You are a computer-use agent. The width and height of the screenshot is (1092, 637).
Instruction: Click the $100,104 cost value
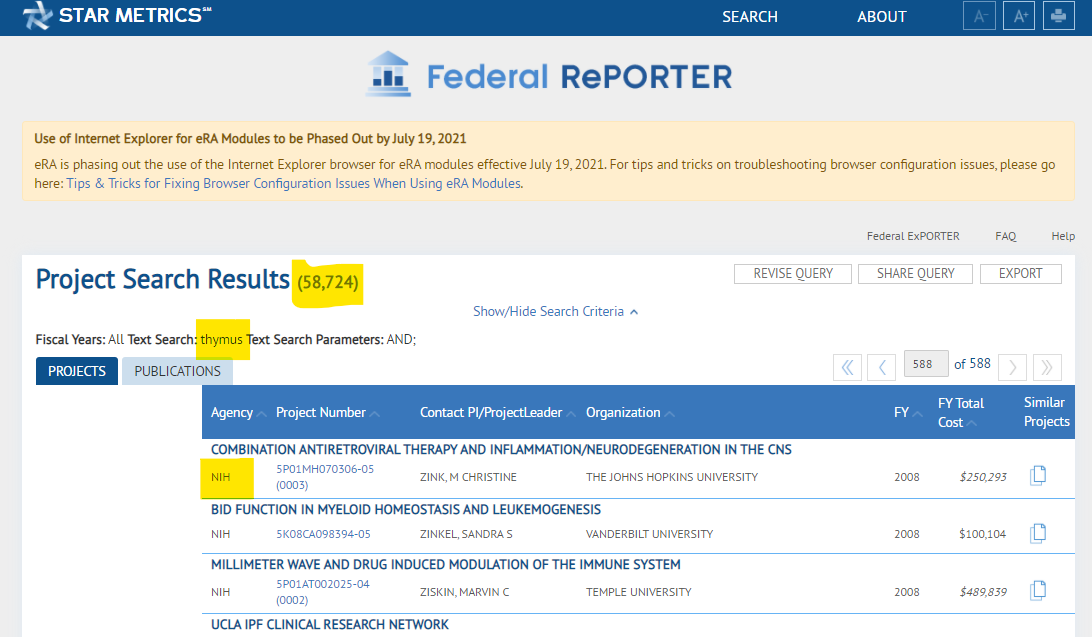[x=983, y=534]
